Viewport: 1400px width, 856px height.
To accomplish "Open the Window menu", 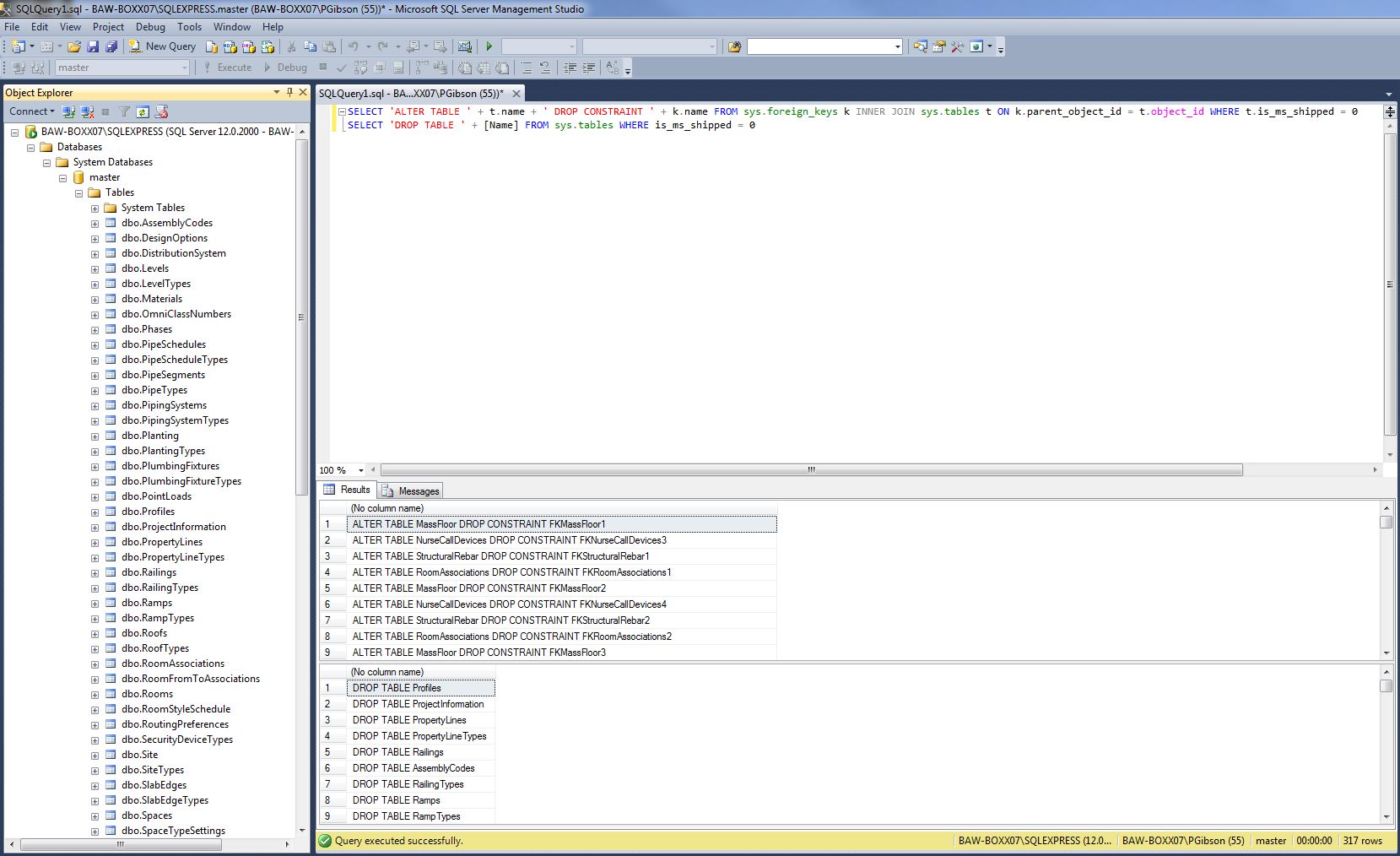I will click(x=231, y=26).
